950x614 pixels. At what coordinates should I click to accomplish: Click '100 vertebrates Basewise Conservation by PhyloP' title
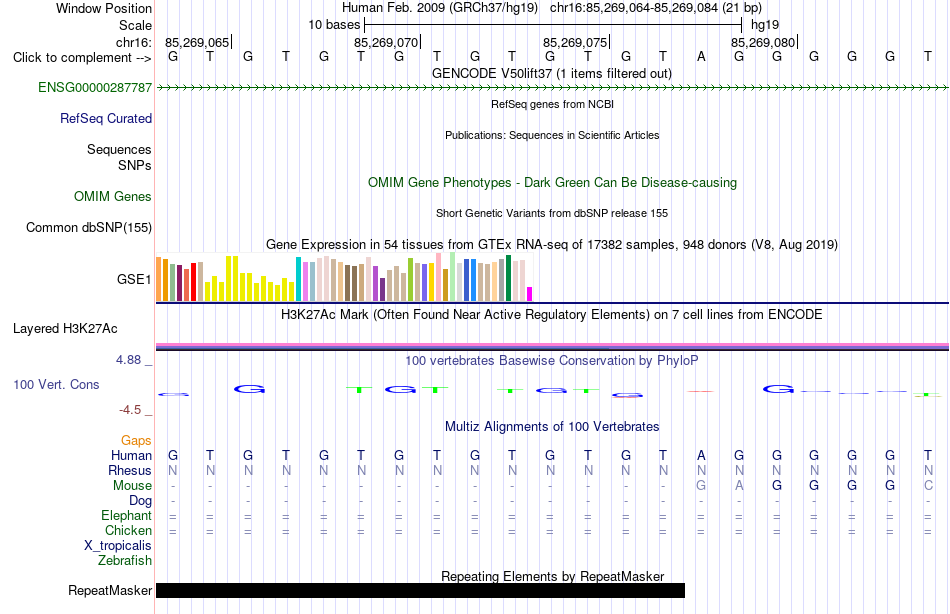coord(552,361)
